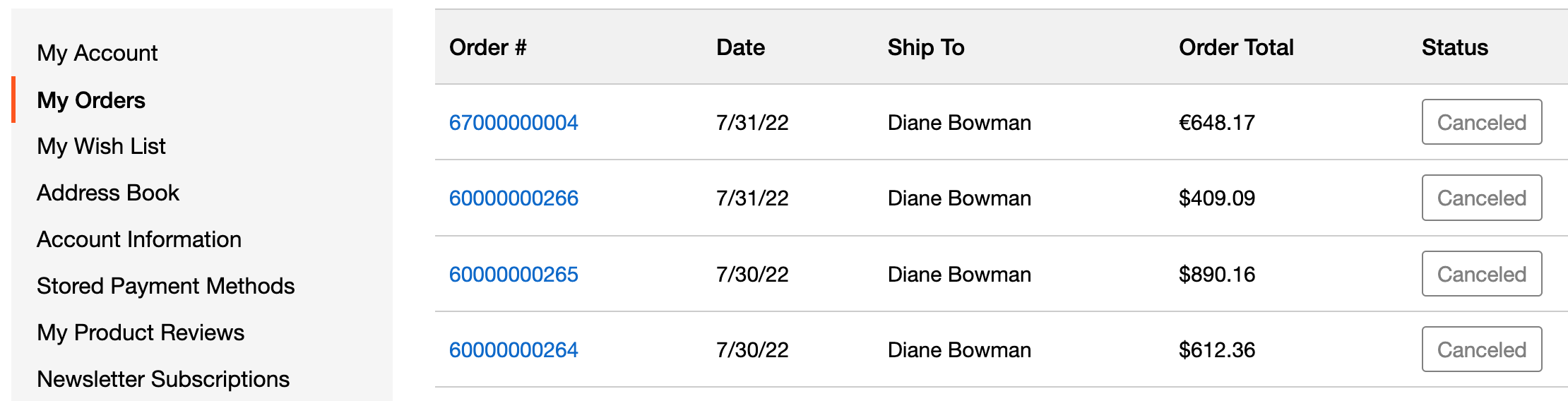
Task: Click the Order Total column header
Action: [1236, 47]
